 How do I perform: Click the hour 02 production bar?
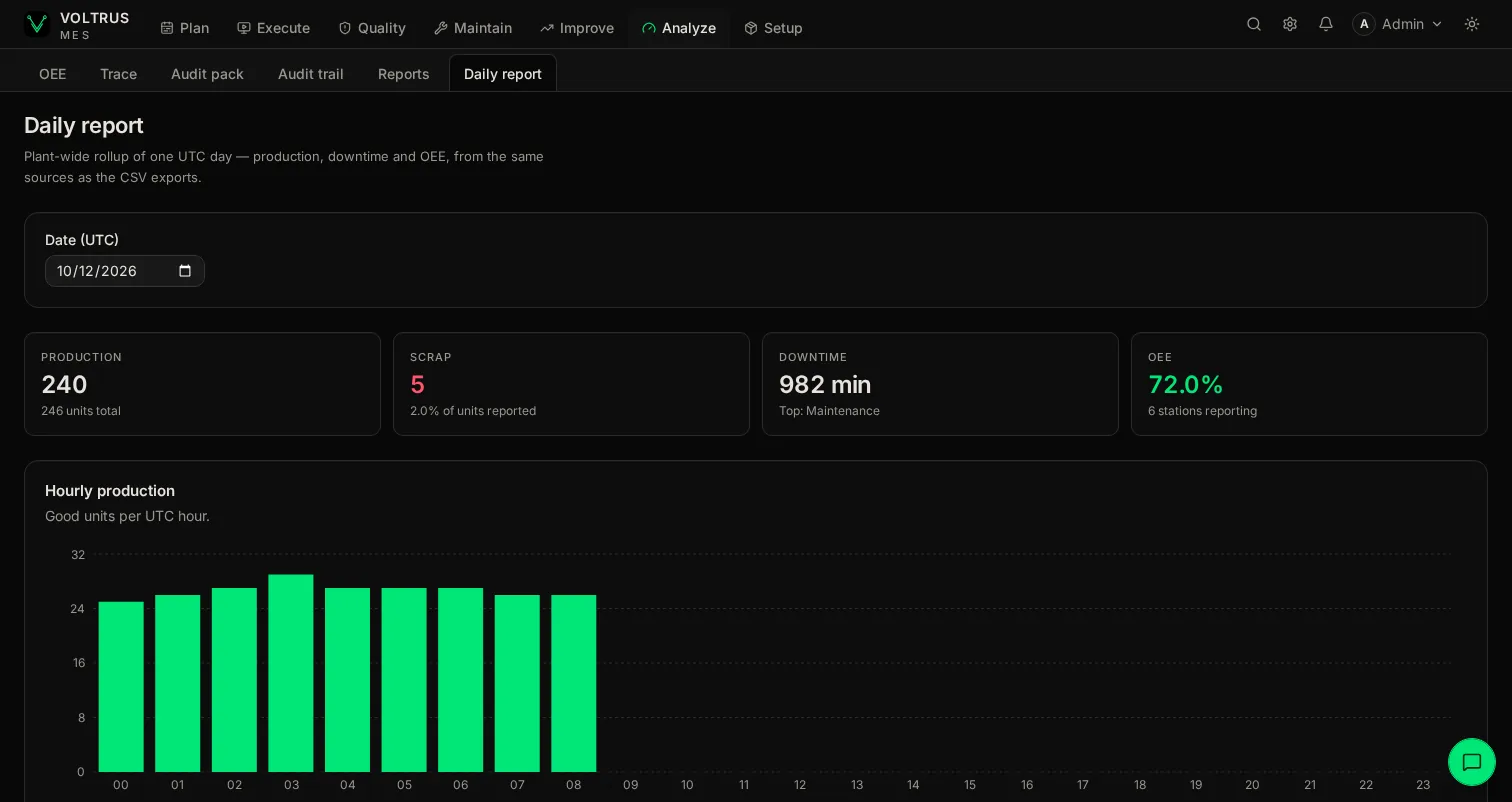pyautogui.click(x=234, y=680)
